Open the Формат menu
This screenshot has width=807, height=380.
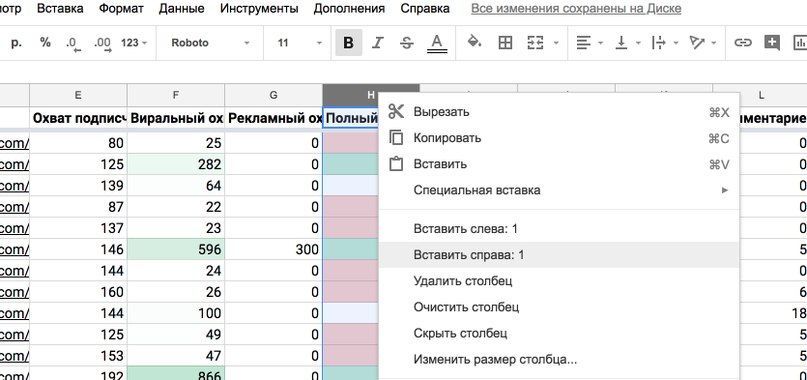pos(121,9)
